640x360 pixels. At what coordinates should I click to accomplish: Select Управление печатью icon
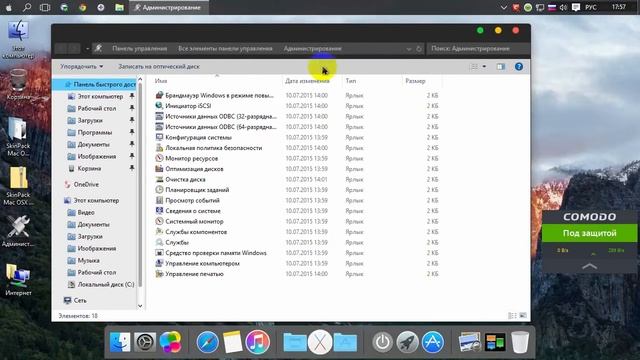point(159,274)
